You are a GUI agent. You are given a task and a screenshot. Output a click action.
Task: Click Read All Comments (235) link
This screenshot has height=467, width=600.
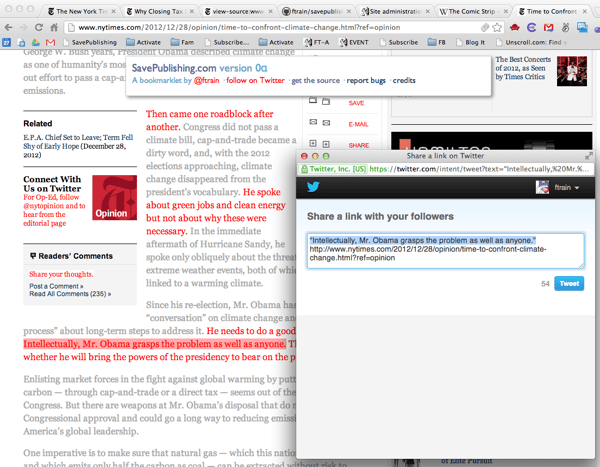68,294
